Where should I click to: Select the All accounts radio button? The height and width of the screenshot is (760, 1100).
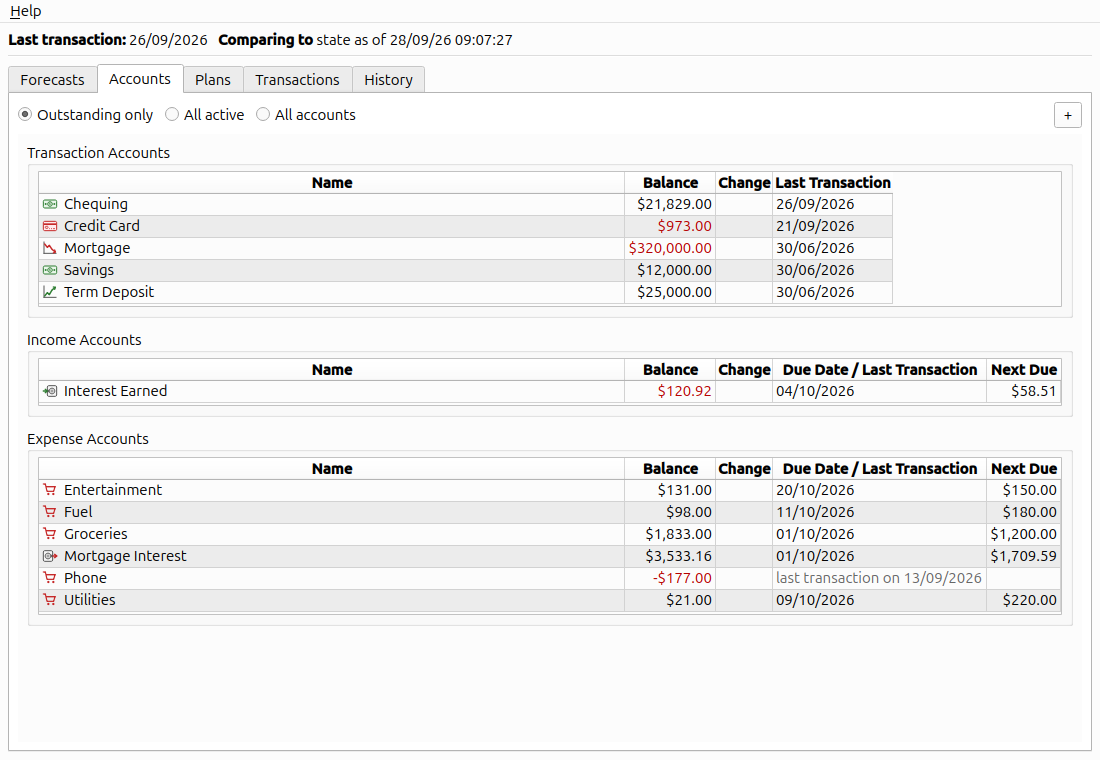tap(263, 114)
